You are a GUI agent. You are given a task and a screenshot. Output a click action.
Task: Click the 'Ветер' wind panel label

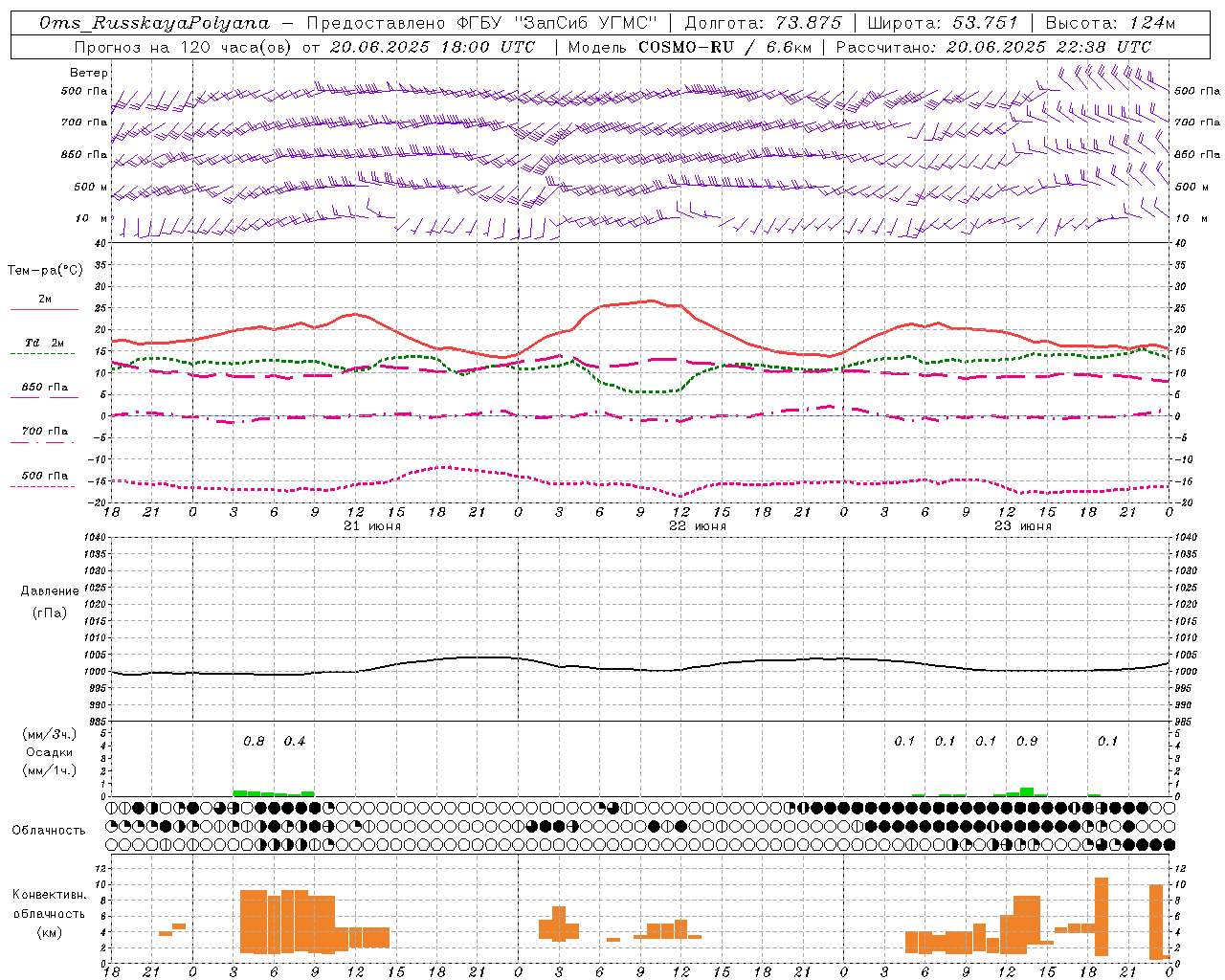click(89, 73)
